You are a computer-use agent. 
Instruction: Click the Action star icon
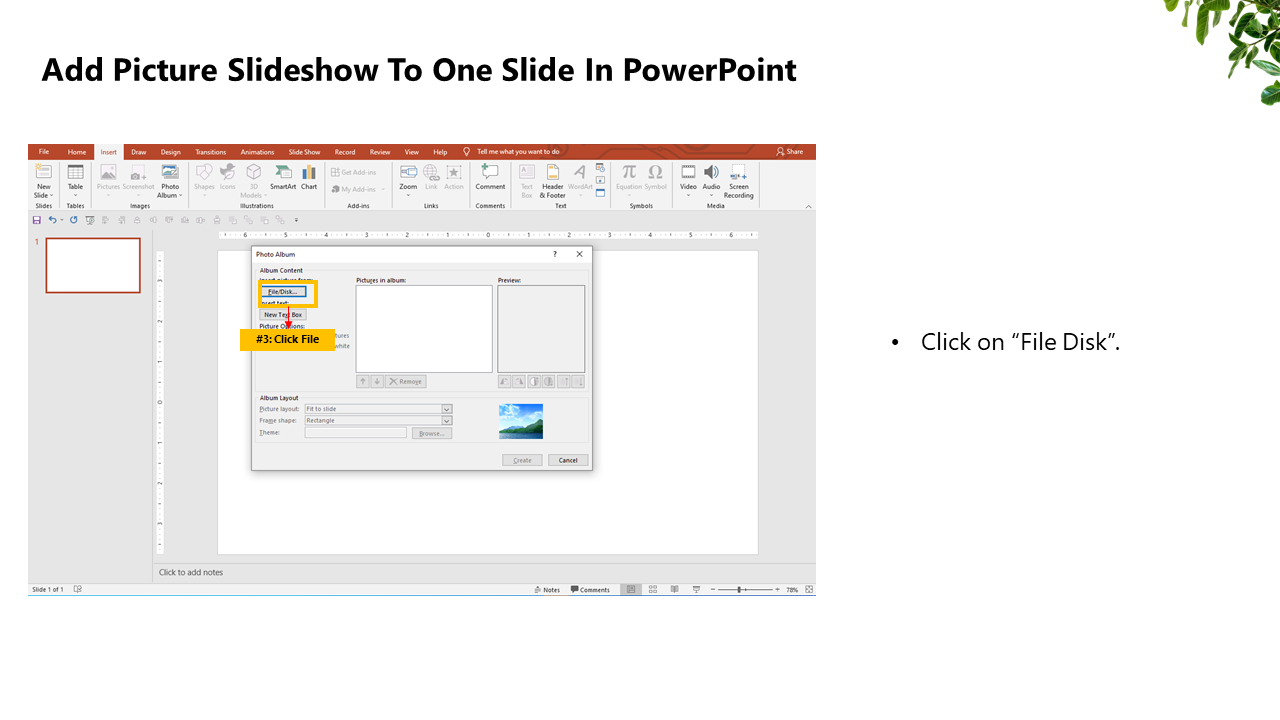(454, 173)
